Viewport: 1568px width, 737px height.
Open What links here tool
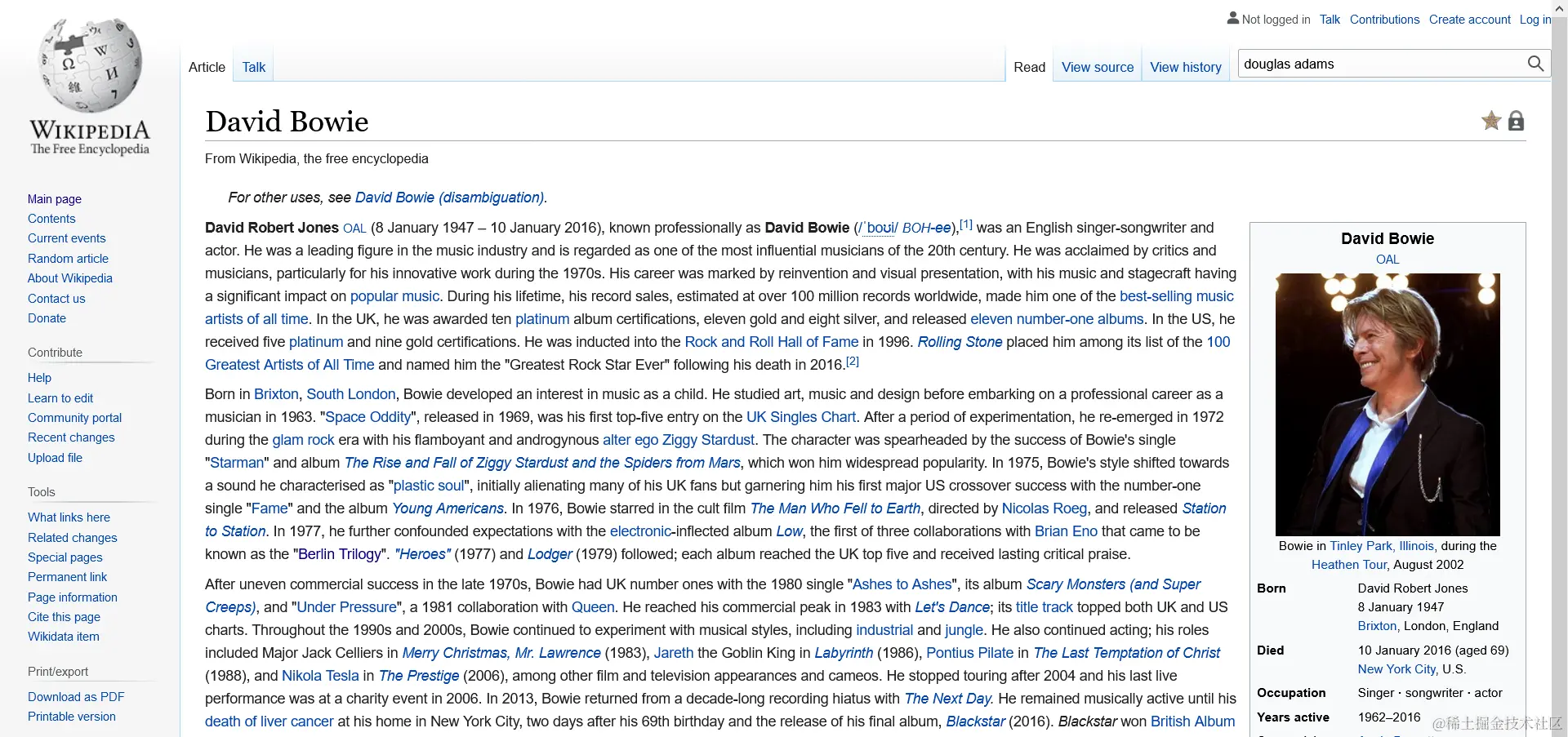[x=69, y=517]
